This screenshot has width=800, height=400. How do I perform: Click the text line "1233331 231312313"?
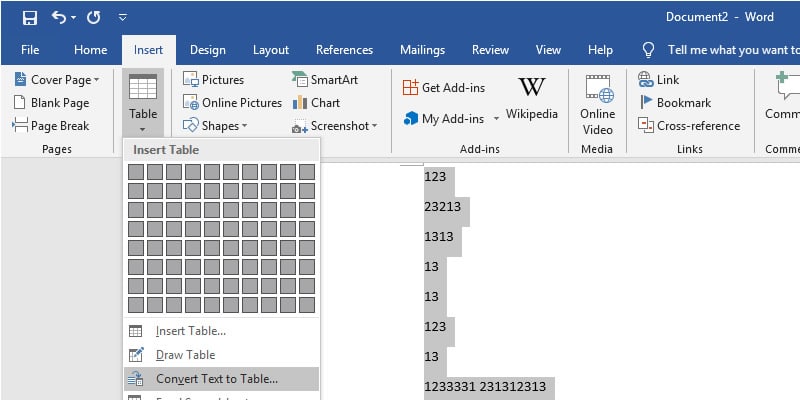[x=485, y=387]
